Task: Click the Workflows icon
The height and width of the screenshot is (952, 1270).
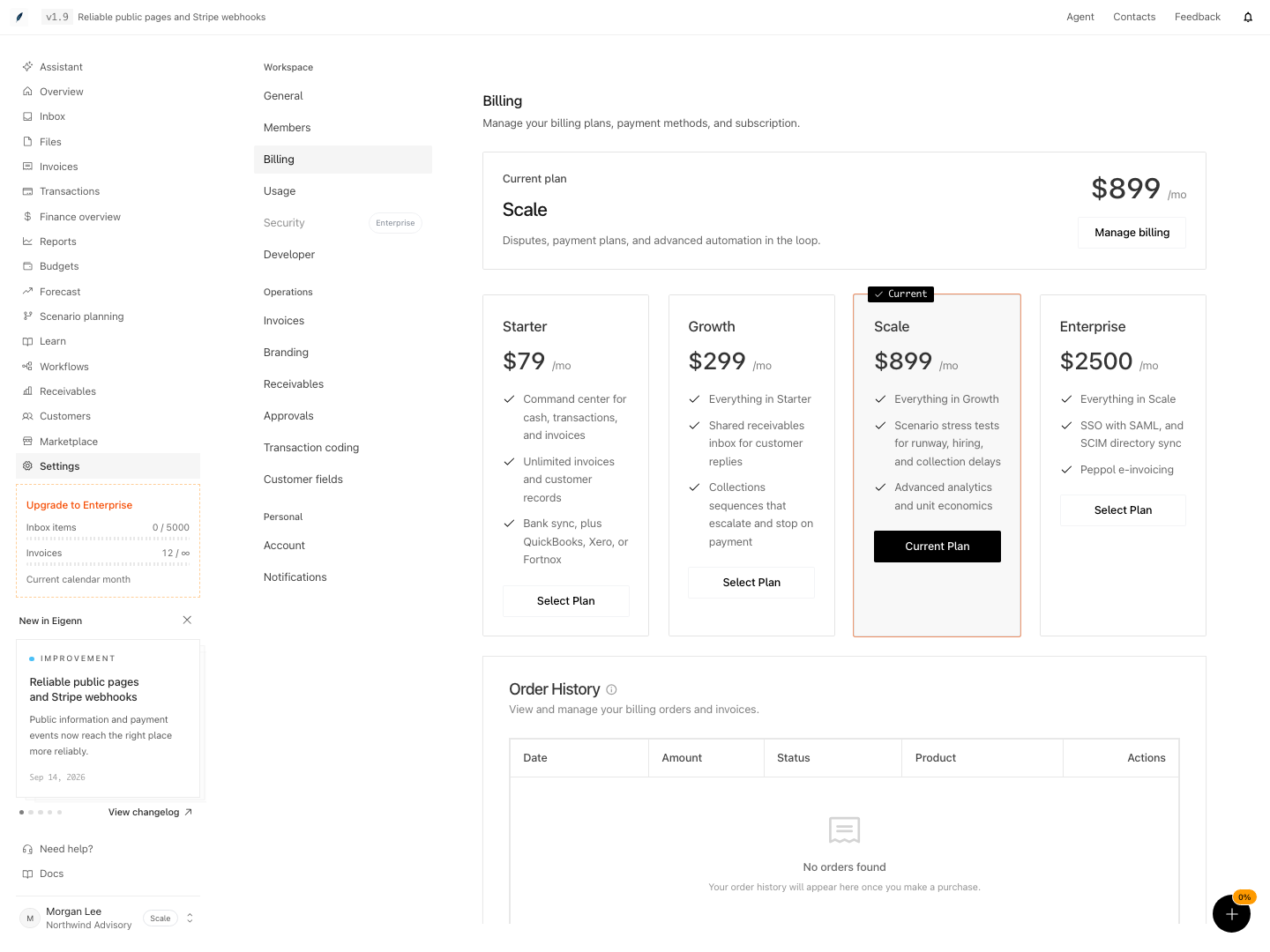Action: 27,367
